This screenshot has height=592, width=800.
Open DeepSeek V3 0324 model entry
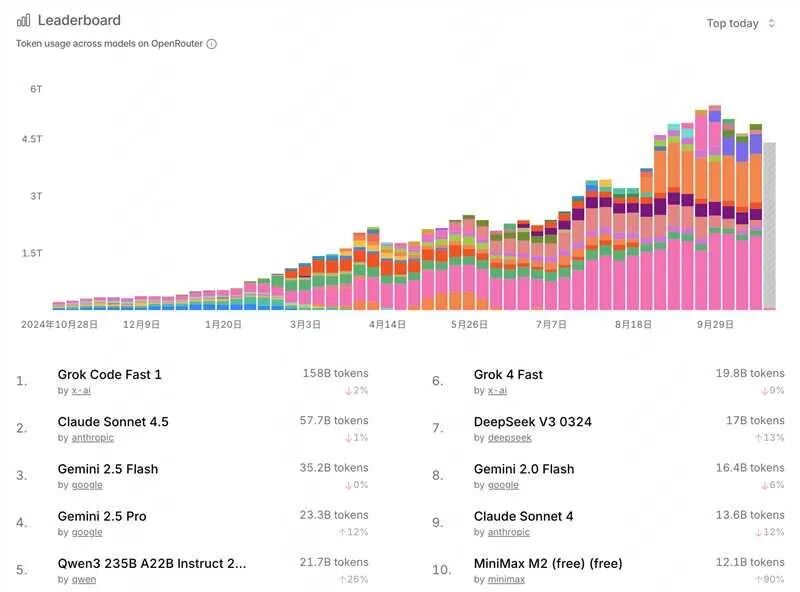533,422
